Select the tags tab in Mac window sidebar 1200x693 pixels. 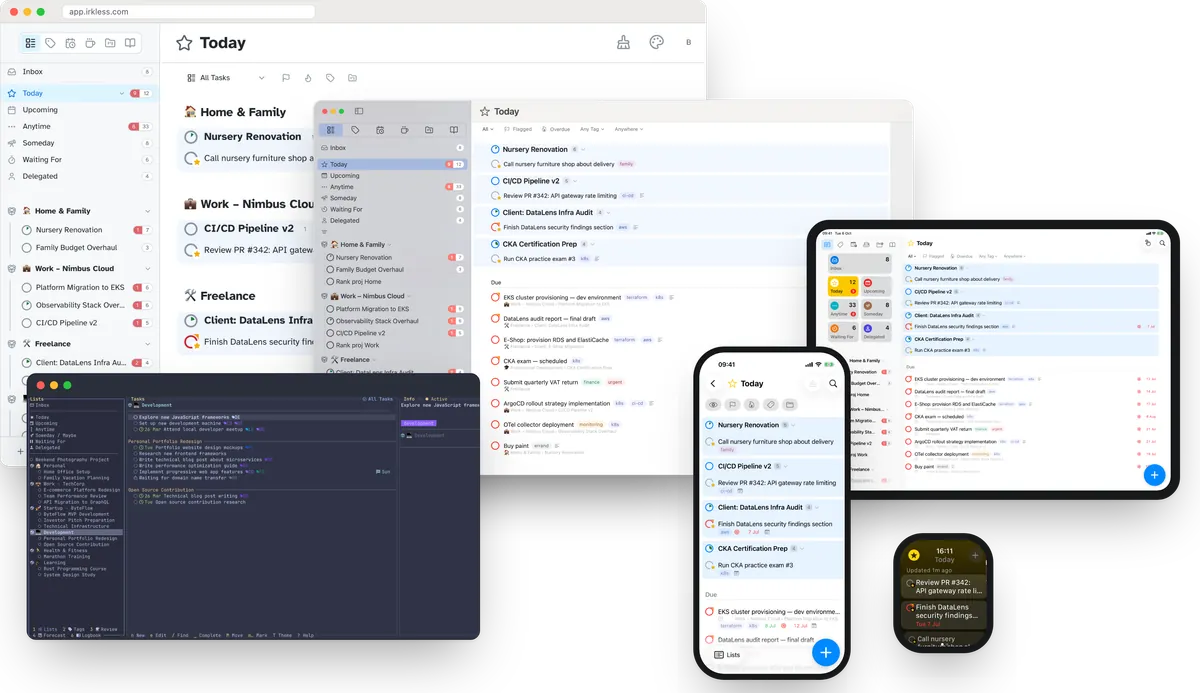click(x=355, y=130)
